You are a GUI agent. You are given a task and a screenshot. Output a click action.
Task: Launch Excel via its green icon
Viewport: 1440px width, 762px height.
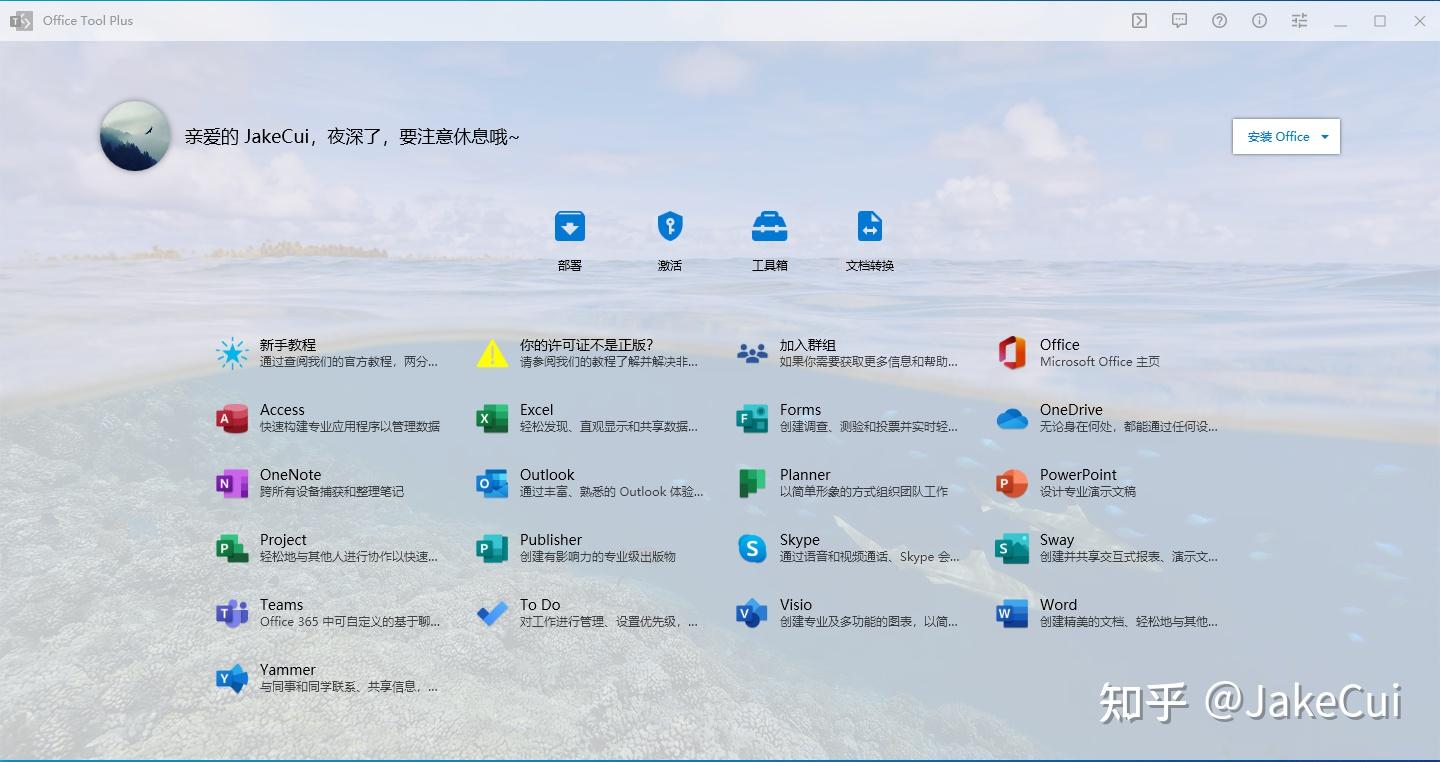492,418
